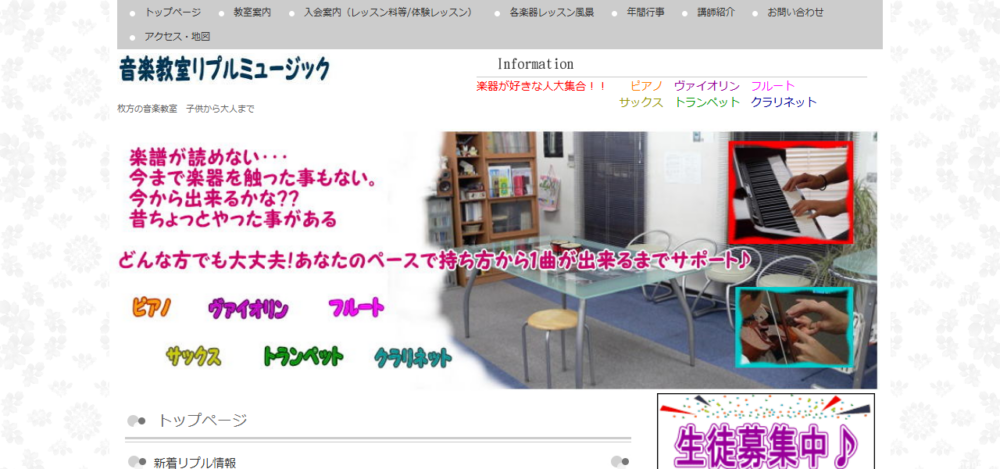Go to 各楽器レッスン風景 page
Screen dimensions: 1000x469
coord(552,12)
